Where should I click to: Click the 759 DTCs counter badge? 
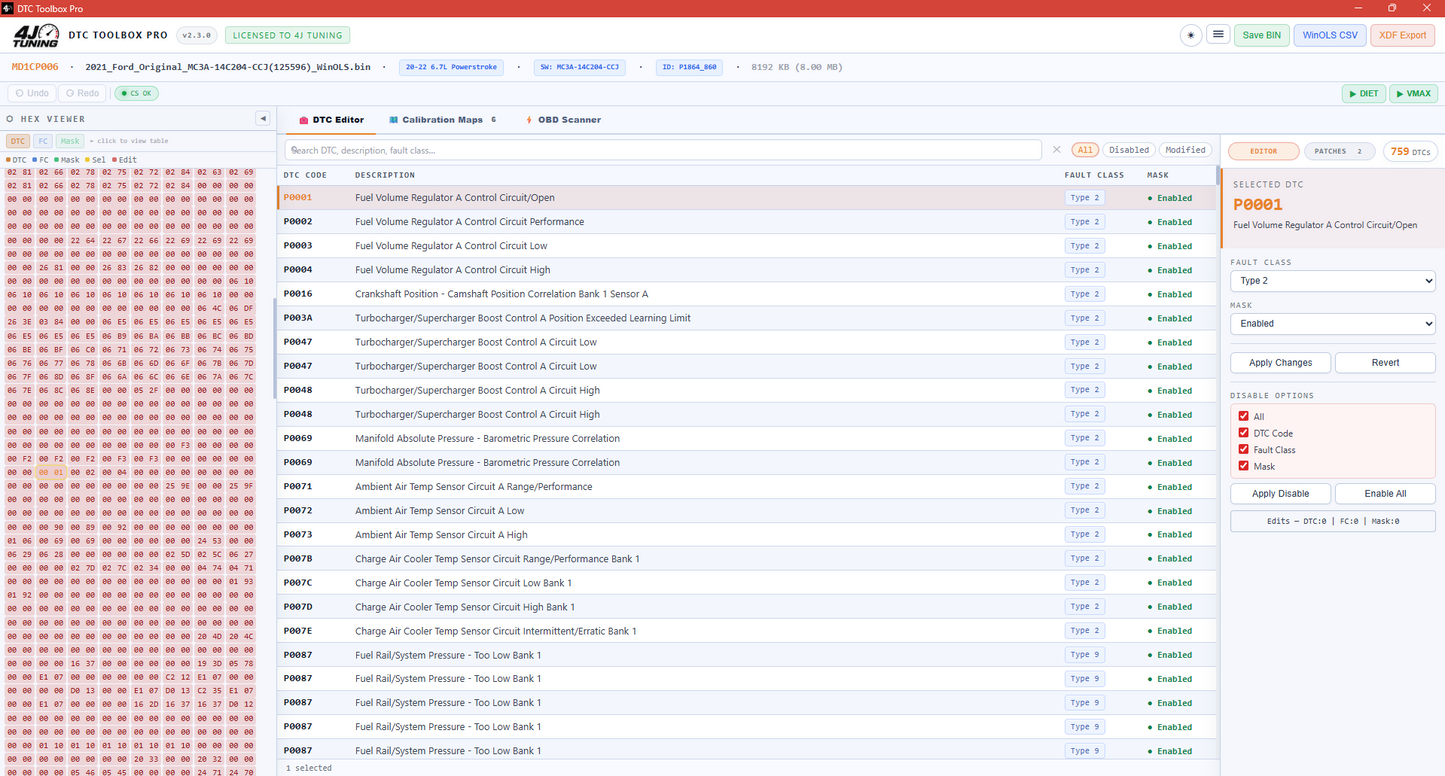1411,151
